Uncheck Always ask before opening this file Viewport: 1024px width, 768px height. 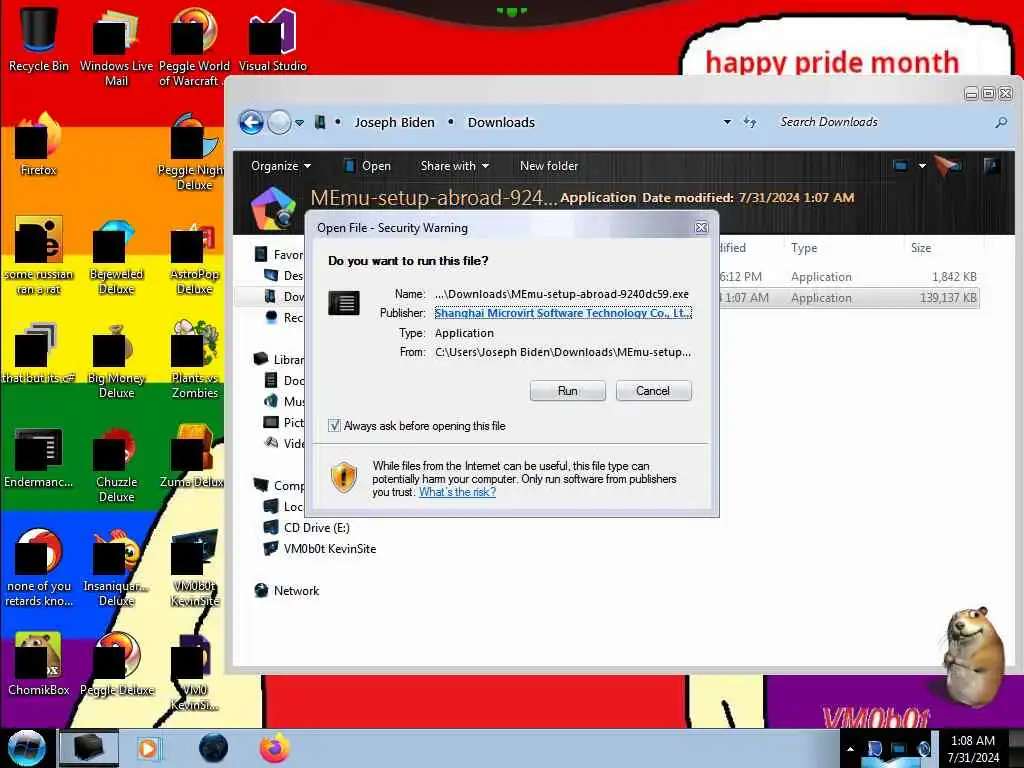(334, 426)
